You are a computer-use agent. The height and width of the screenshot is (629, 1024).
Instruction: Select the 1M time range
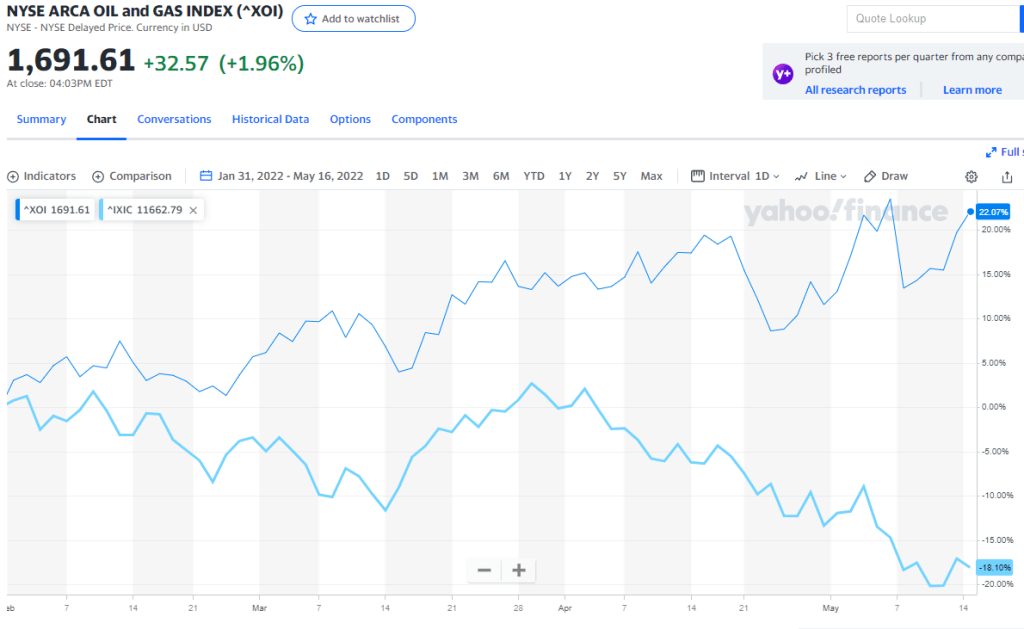click(440, 176)
